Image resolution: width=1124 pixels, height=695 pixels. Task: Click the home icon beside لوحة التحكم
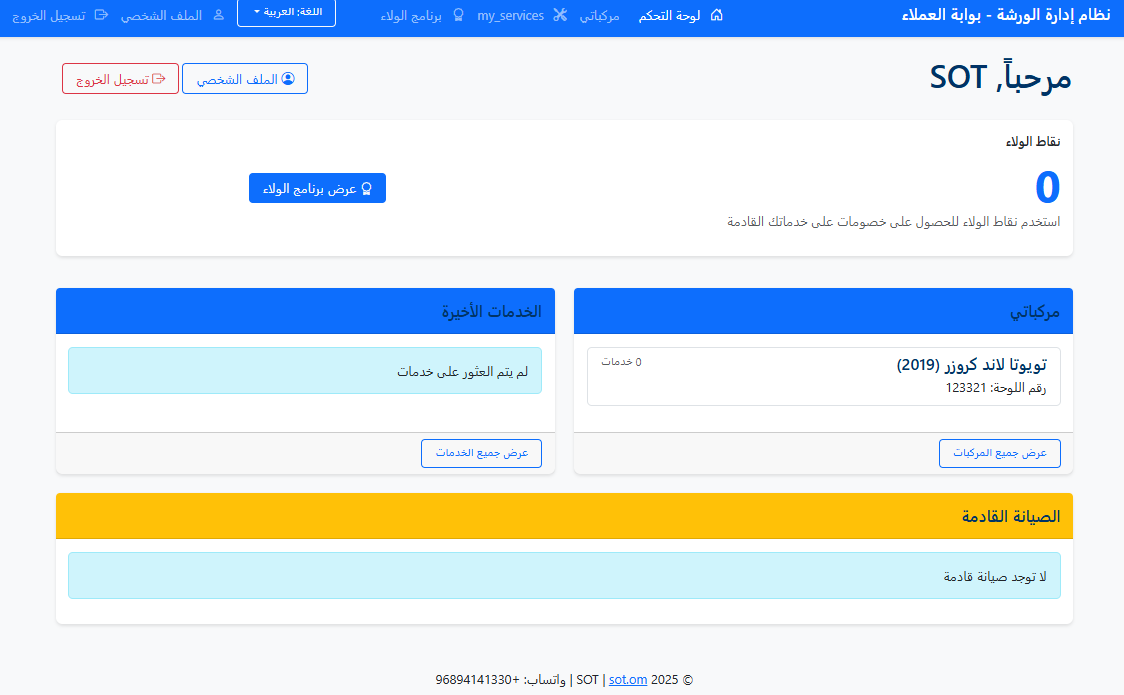(x=716, y=15)
